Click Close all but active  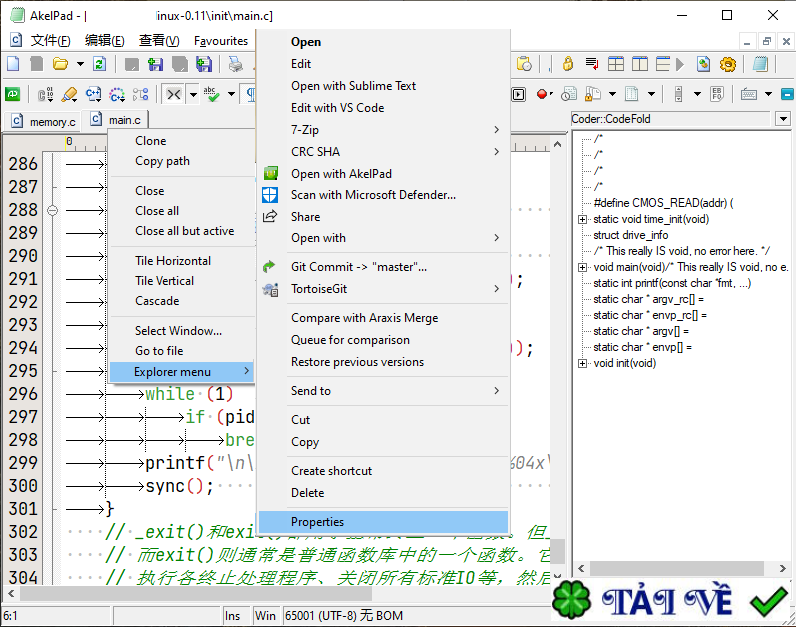(x=184, y=231)
